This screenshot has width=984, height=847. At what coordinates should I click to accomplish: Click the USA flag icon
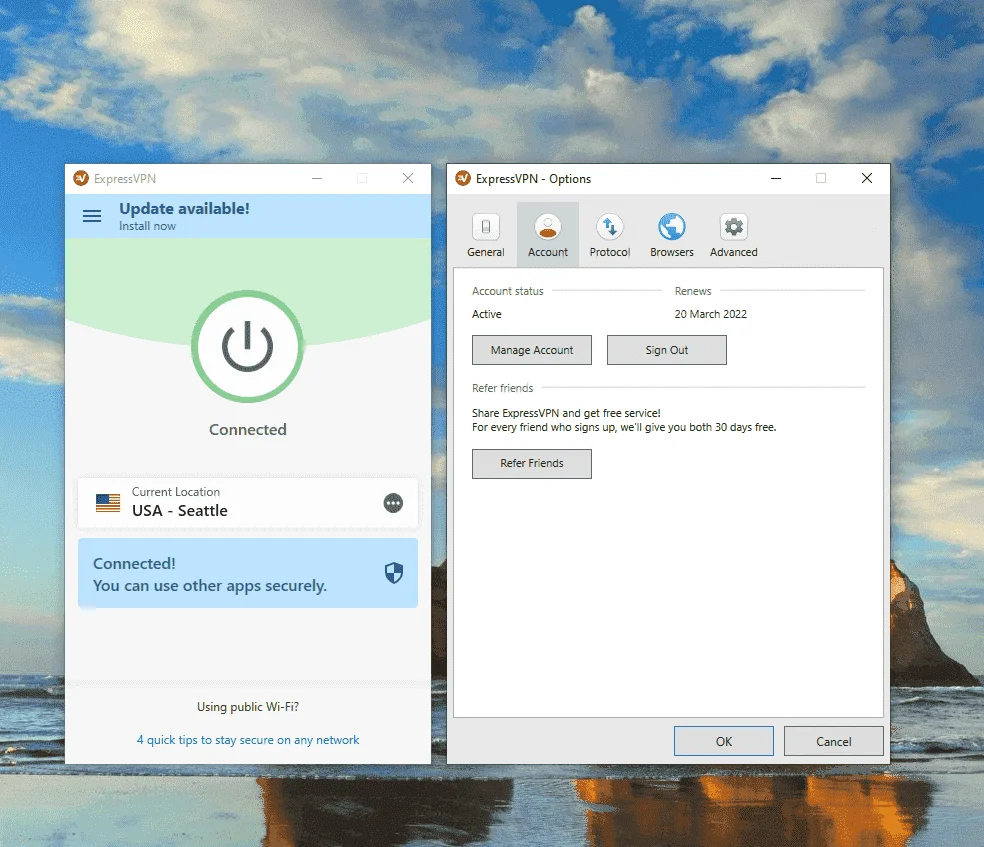coord(108,503)
